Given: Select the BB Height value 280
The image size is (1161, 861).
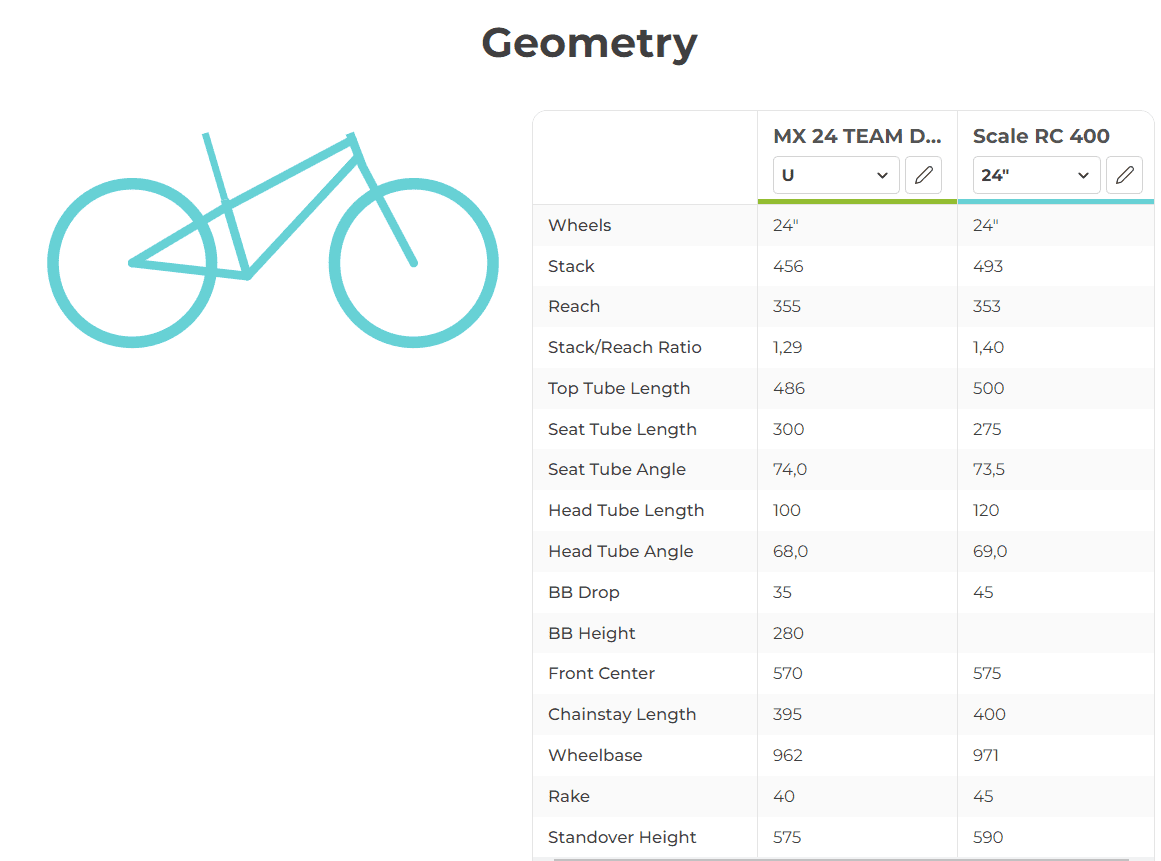Looking at the screenshot, I should [x=787, y=633].
